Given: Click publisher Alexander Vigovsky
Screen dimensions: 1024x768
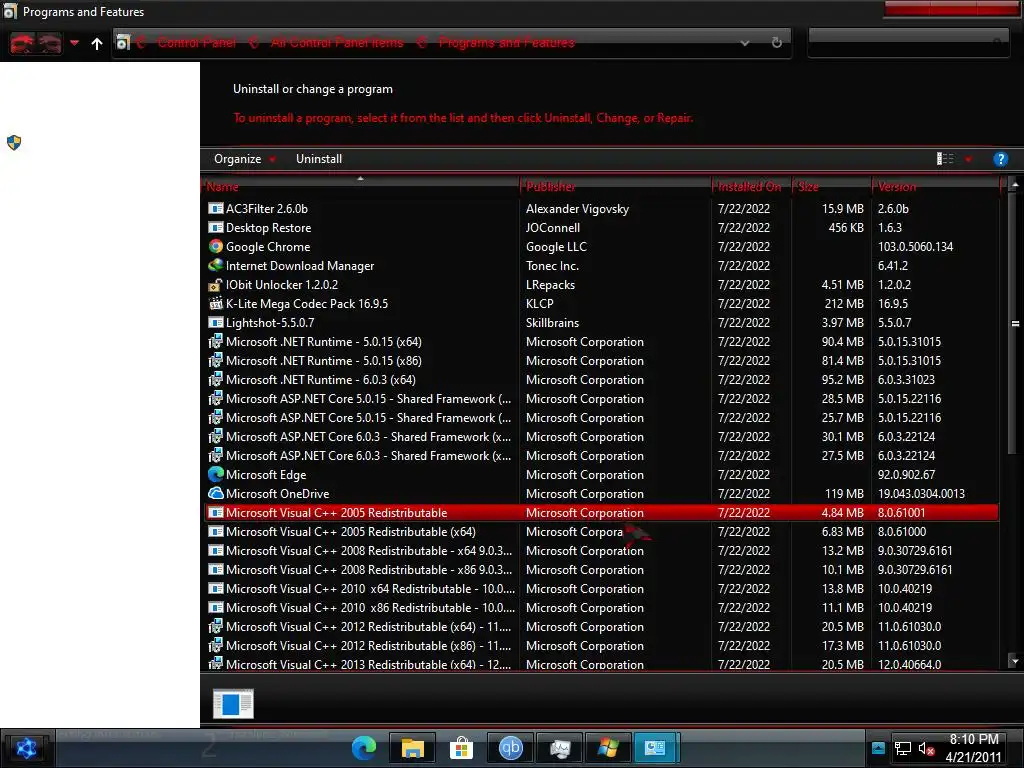Looking at the screenshot, I should pyautogui.click(x=577, y=209).
